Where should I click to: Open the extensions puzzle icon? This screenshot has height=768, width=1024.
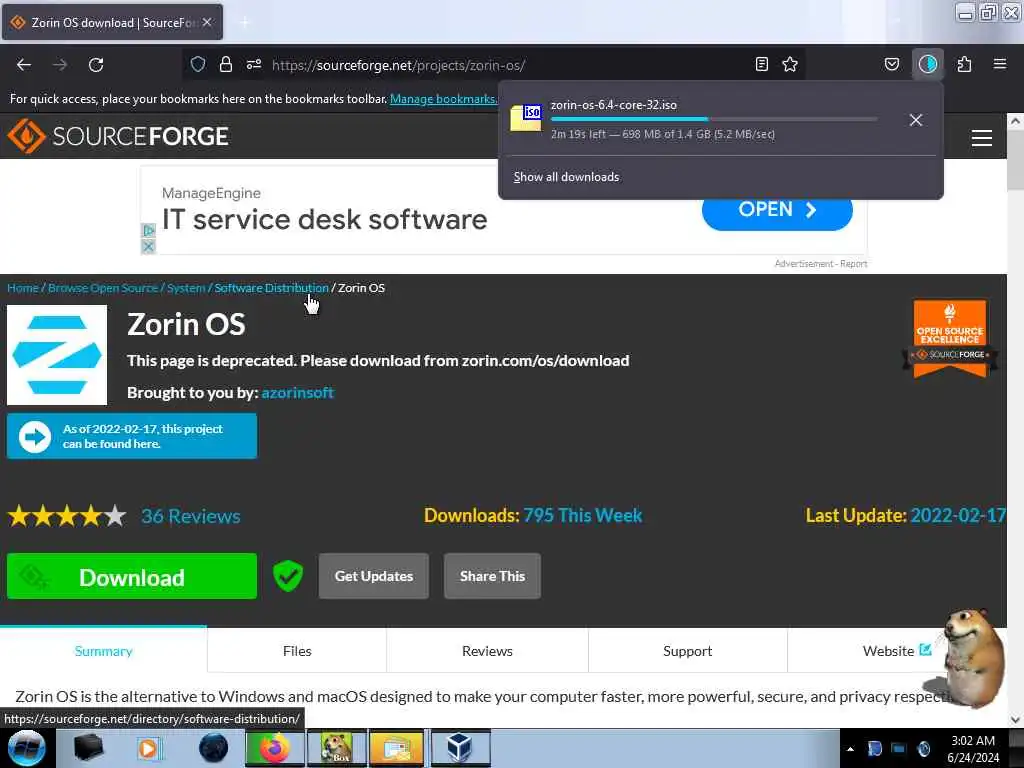964,64
